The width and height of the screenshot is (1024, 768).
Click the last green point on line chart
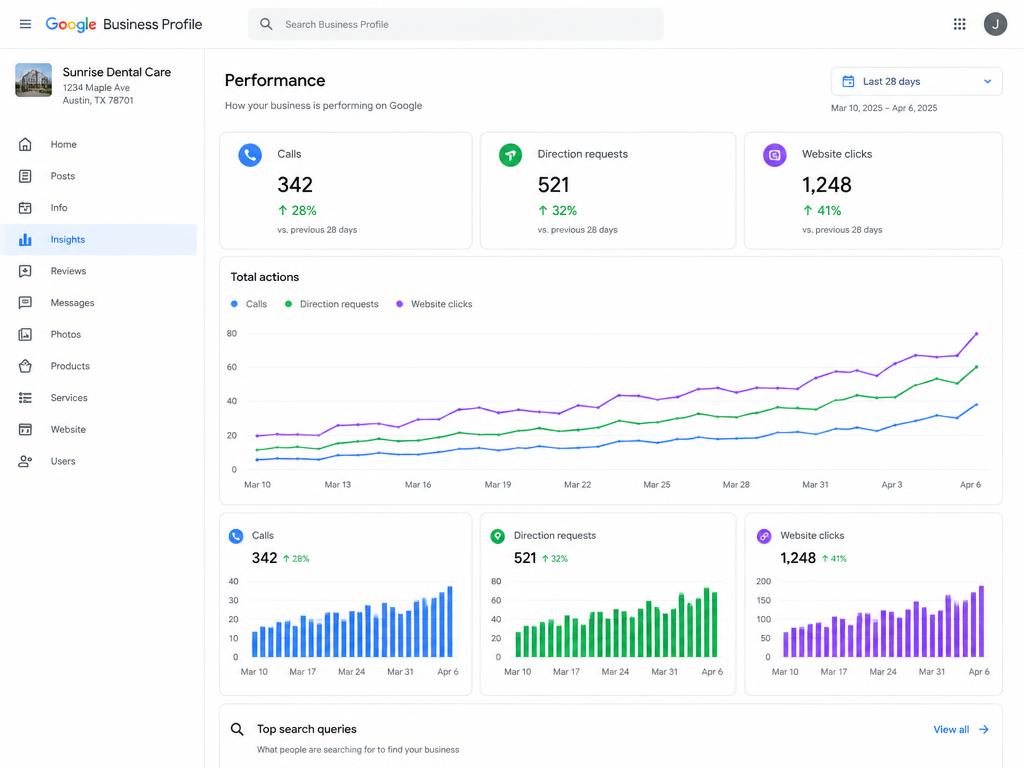click(977, 367)
